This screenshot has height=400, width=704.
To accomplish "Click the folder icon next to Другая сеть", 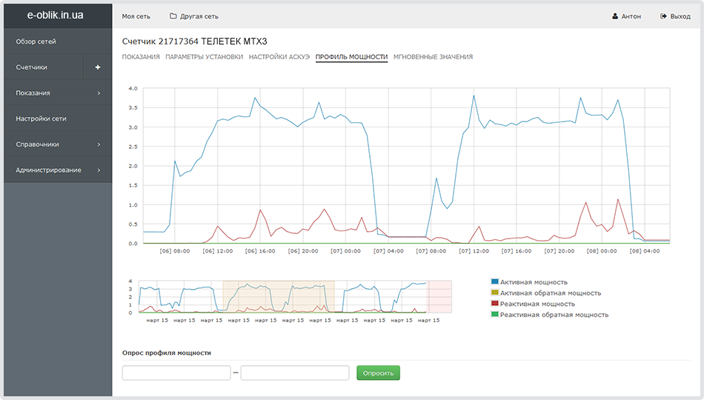I will point(173,16).
